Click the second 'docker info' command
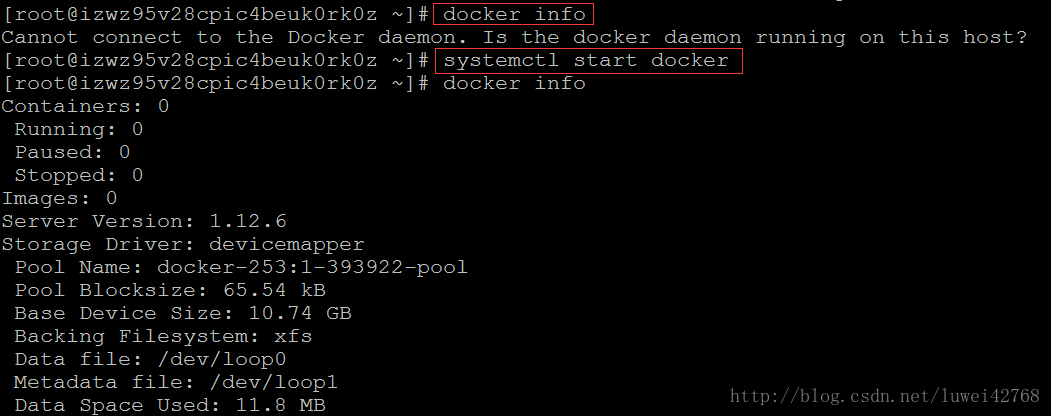 pos(514,84)
